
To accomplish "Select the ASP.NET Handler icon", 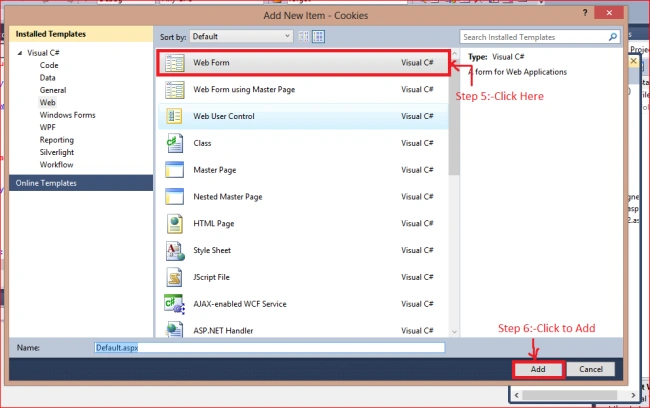I will (175, 330).
